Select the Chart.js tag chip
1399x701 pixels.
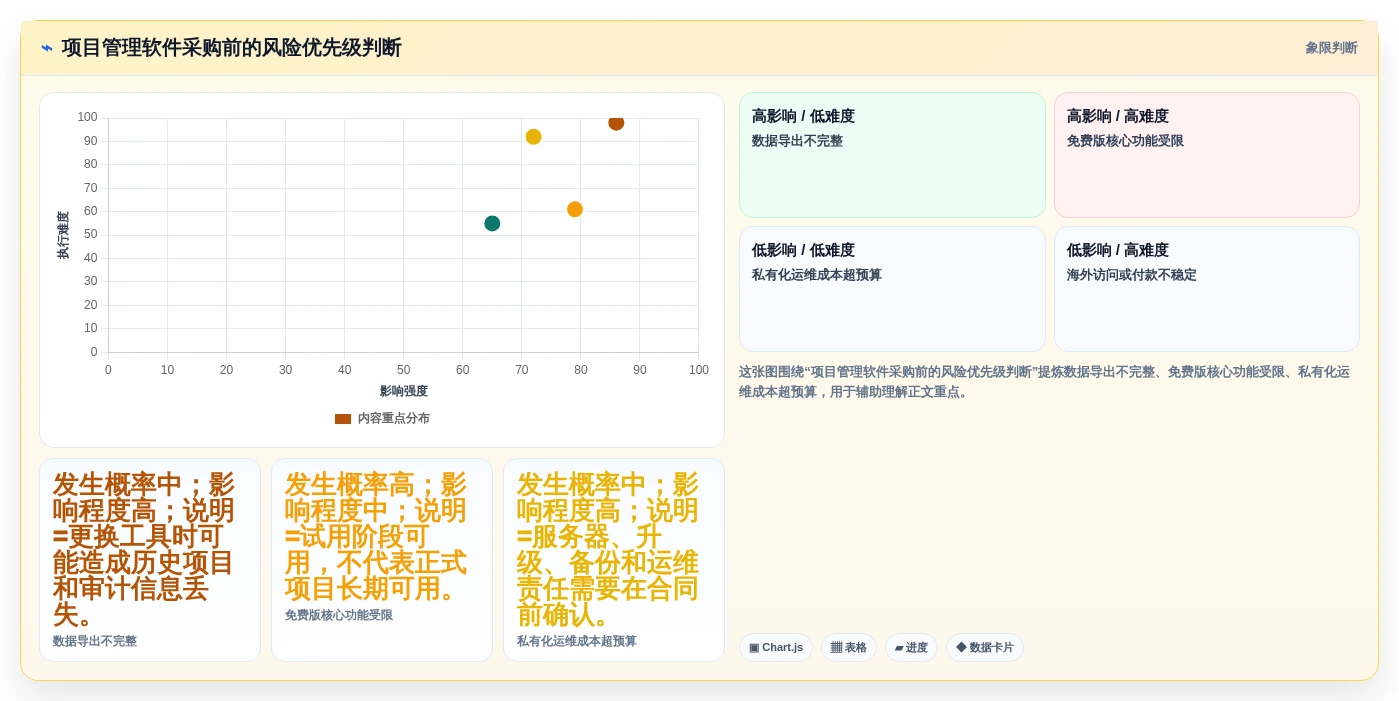click(x=776, y=648)
